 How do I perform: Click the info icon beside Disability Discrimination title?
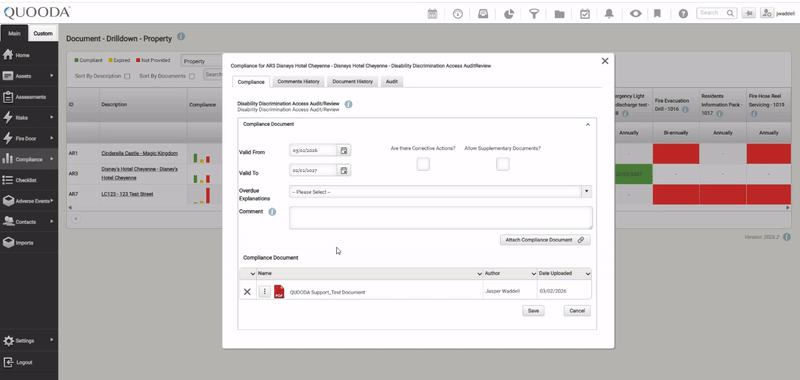[x=348, y=104]
